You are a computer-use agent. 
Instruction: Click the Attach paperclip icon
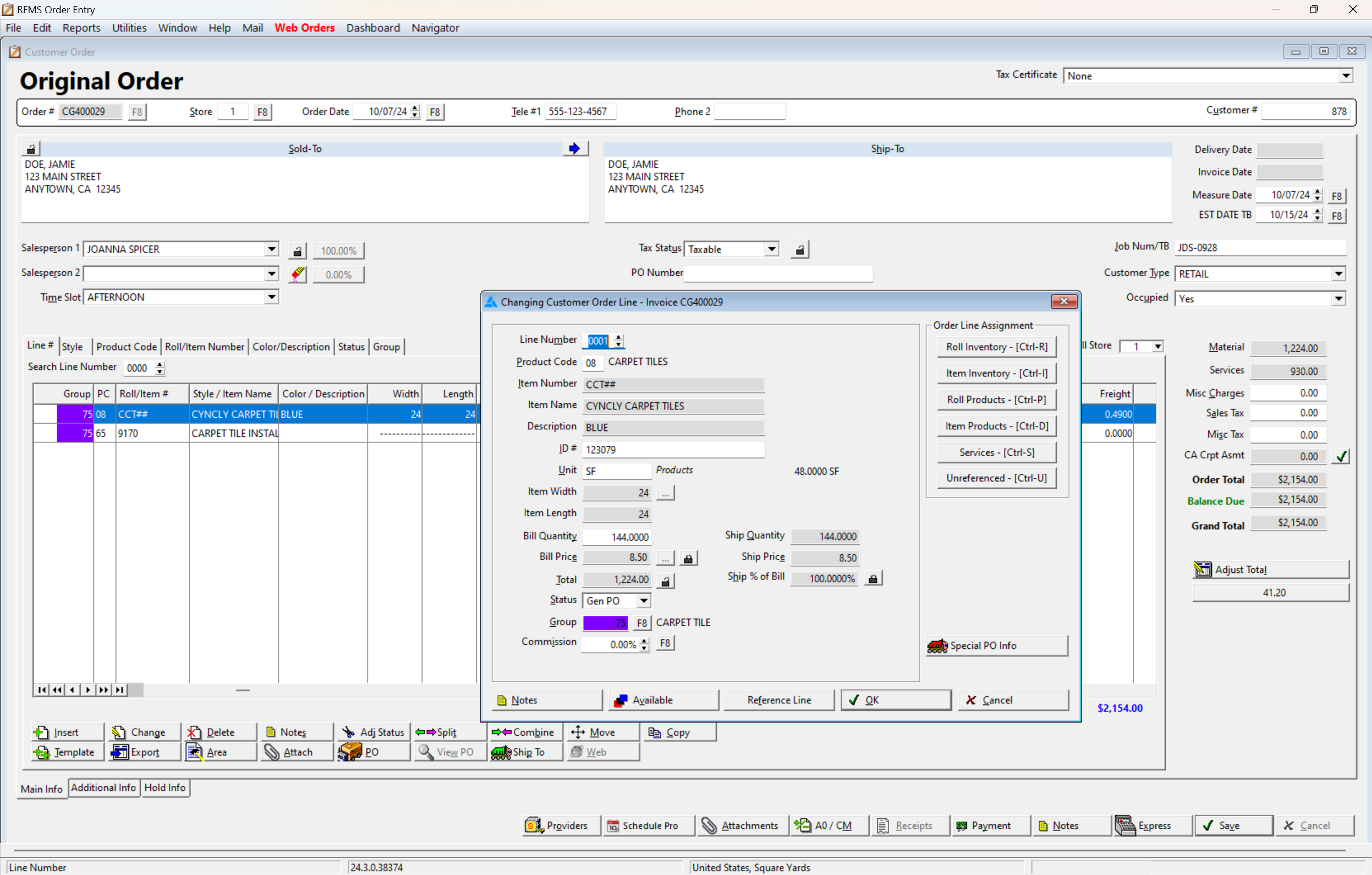click(x=272, y=752)
